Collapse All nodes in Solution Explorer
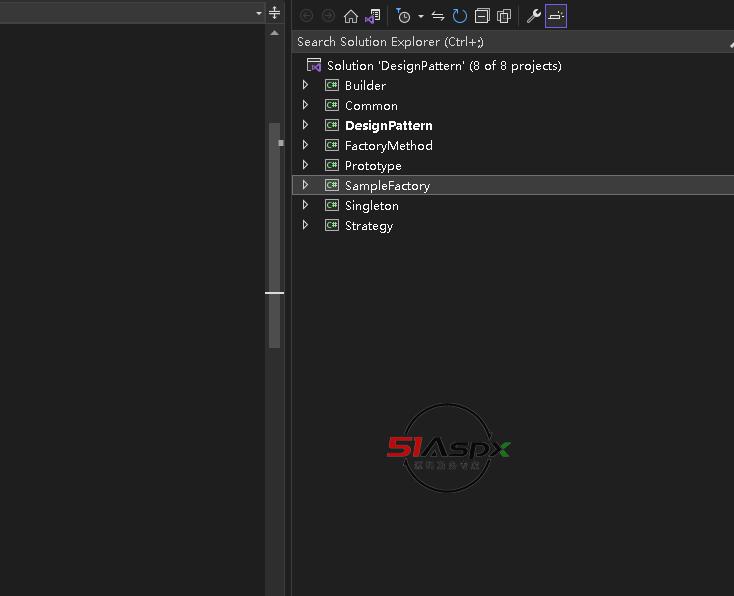734x596 pixels. point(482,16)
